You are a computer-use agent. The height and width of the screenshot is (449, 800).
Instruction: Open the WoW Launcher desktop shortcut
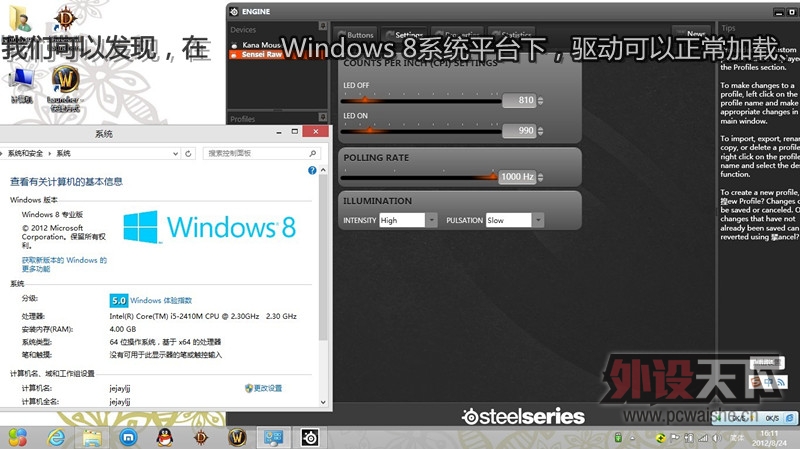(65, 88)
